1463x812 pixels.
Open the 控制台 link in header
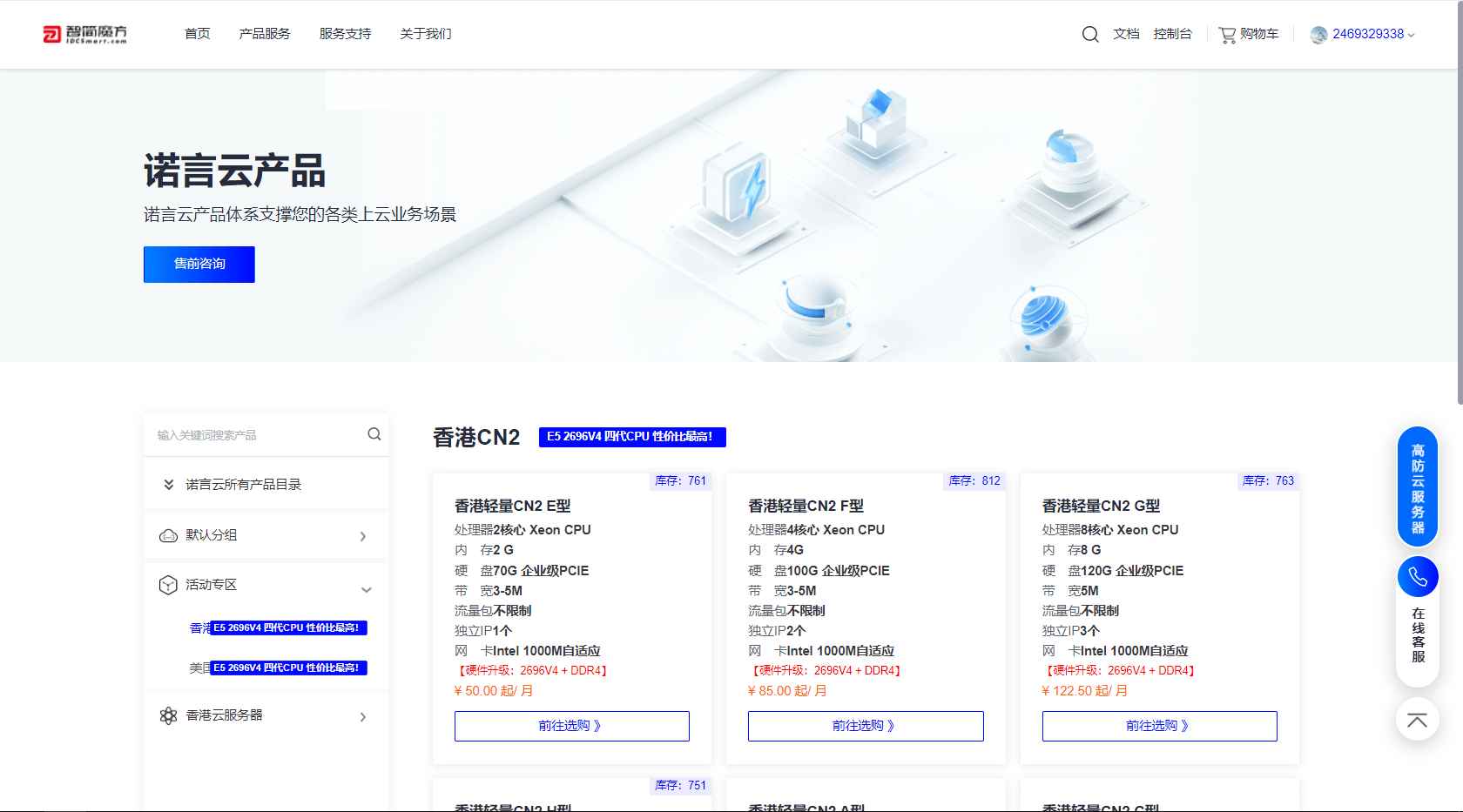click(x=1172, y=34)
